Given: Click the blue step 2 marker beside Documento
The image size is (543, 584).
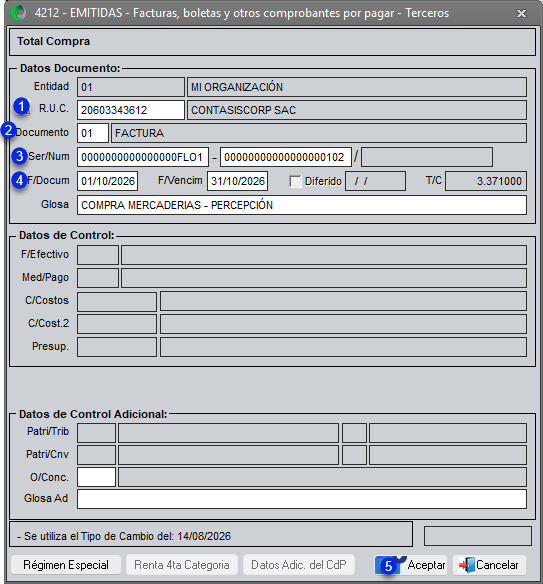Looking at the screenshot, I should (x=8, y=131).
